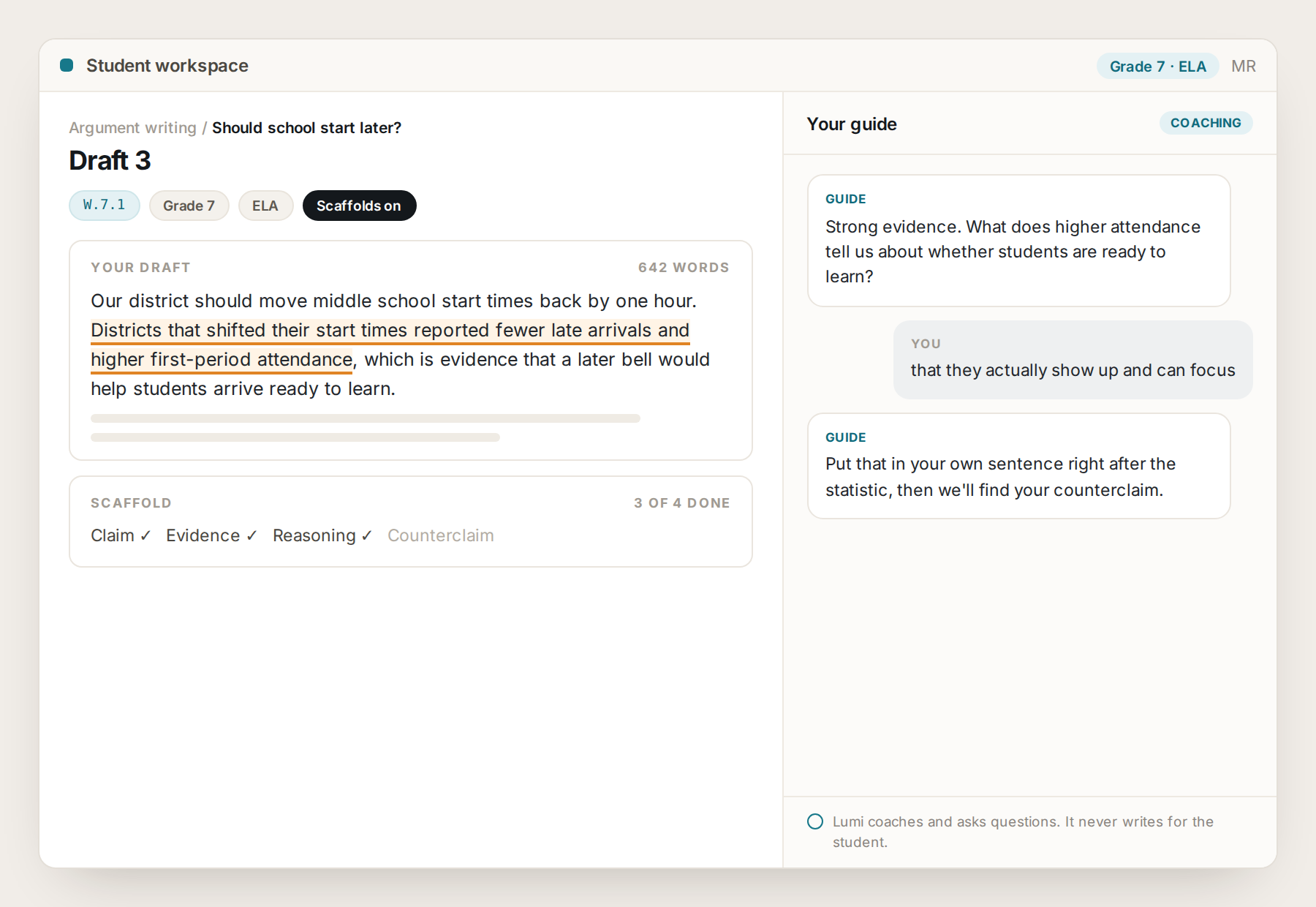Click the teal Student workspace logo square
1316x907 pixels.
click(x=67, y=65)
